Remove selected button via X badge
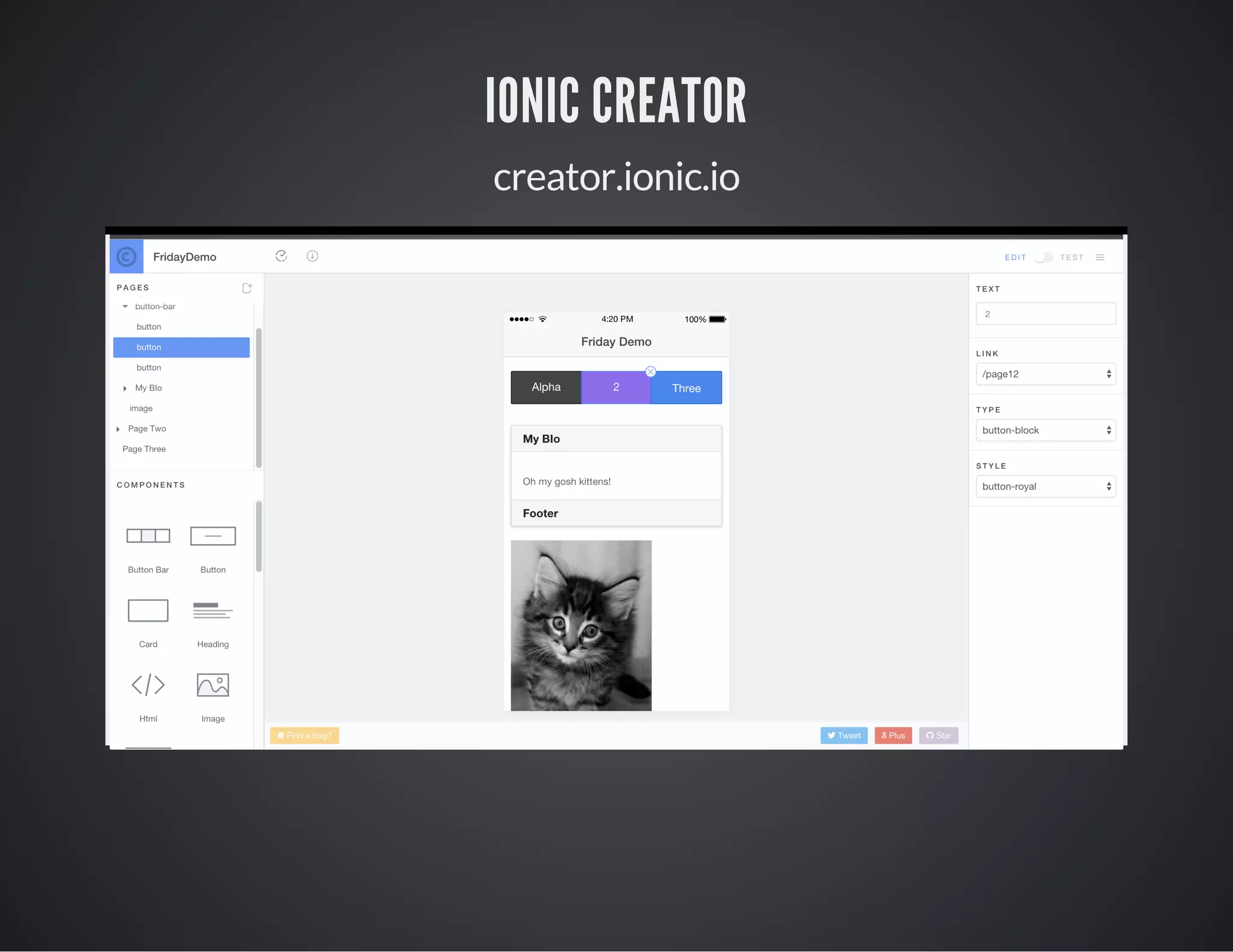 pos(651,372)
